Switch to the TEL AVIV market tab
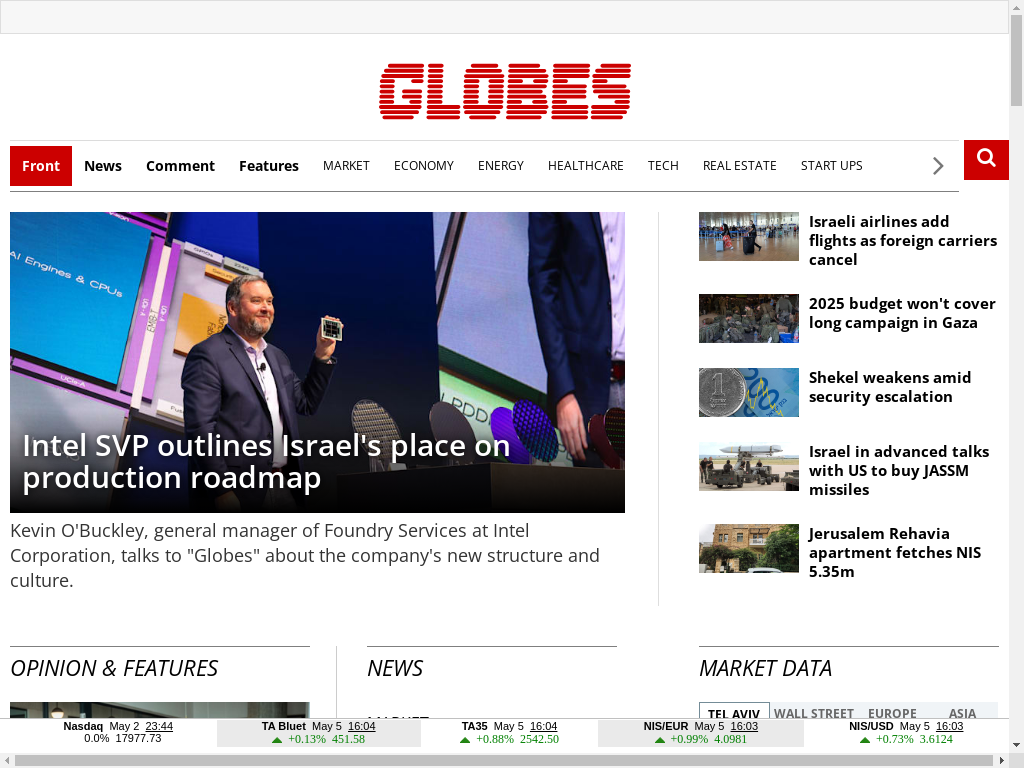 pyautogui.click(x=734, y=711)
